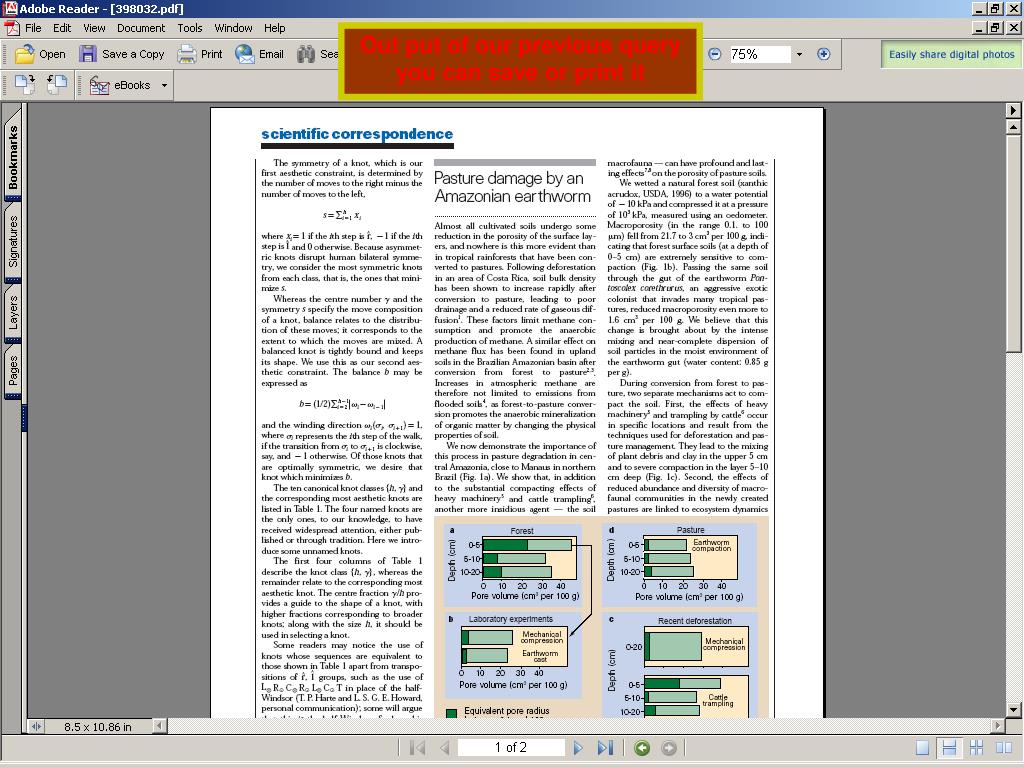Open the Layers side tab
1024x768 pixels.
13,312
